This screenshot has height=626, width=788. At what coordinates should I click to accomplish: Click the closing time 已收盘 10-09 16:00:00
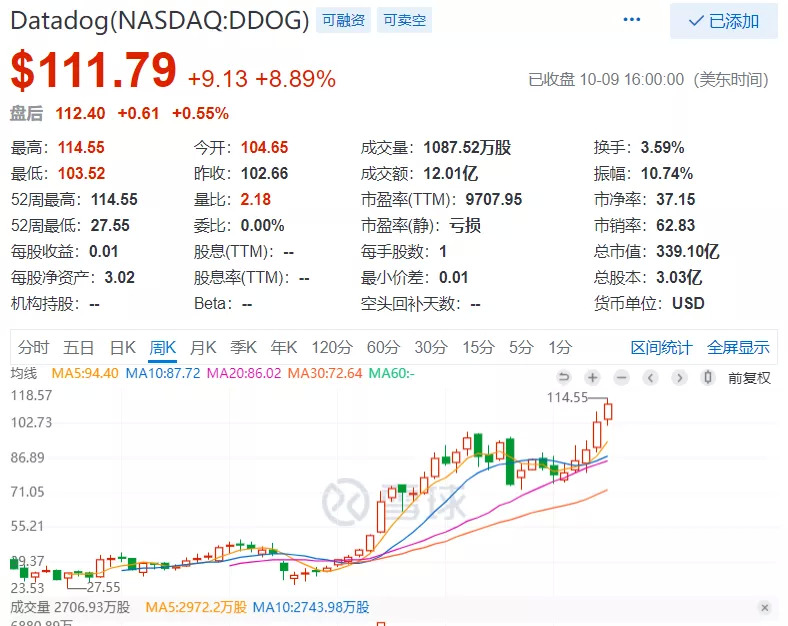coord(606,80)
